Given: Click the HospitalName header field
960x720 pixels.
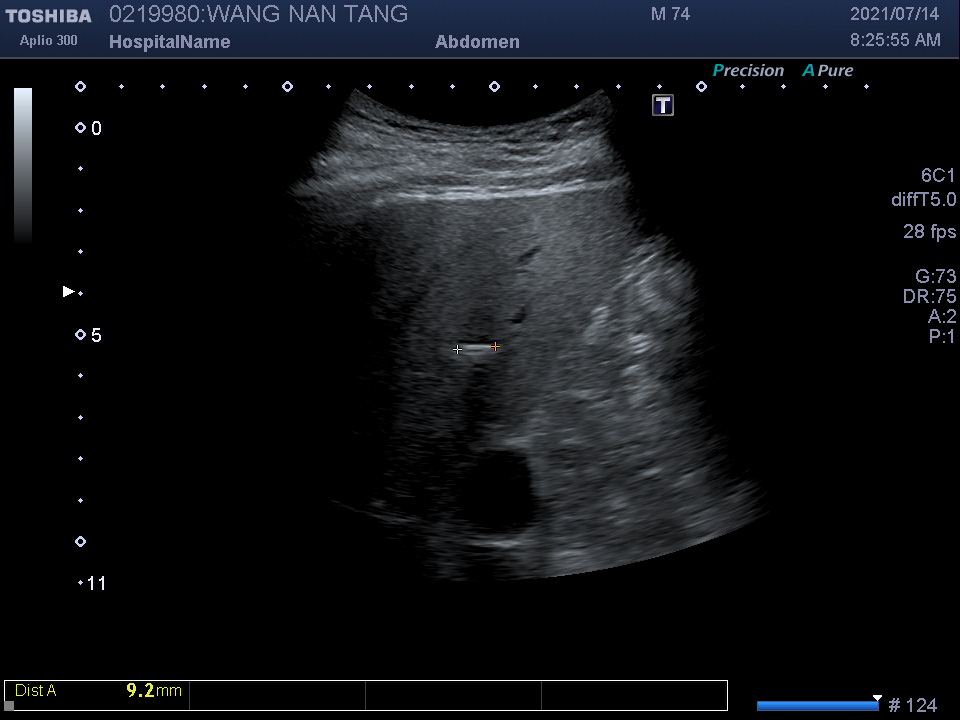Looking at the screenshot, I should (169, 42).
